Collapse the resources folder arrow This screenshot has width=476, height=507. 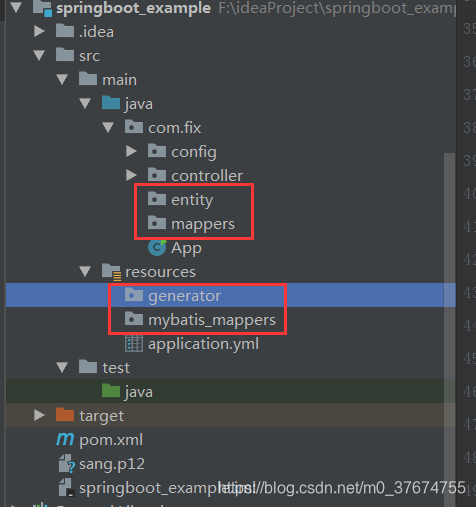[x=85, y=271]
